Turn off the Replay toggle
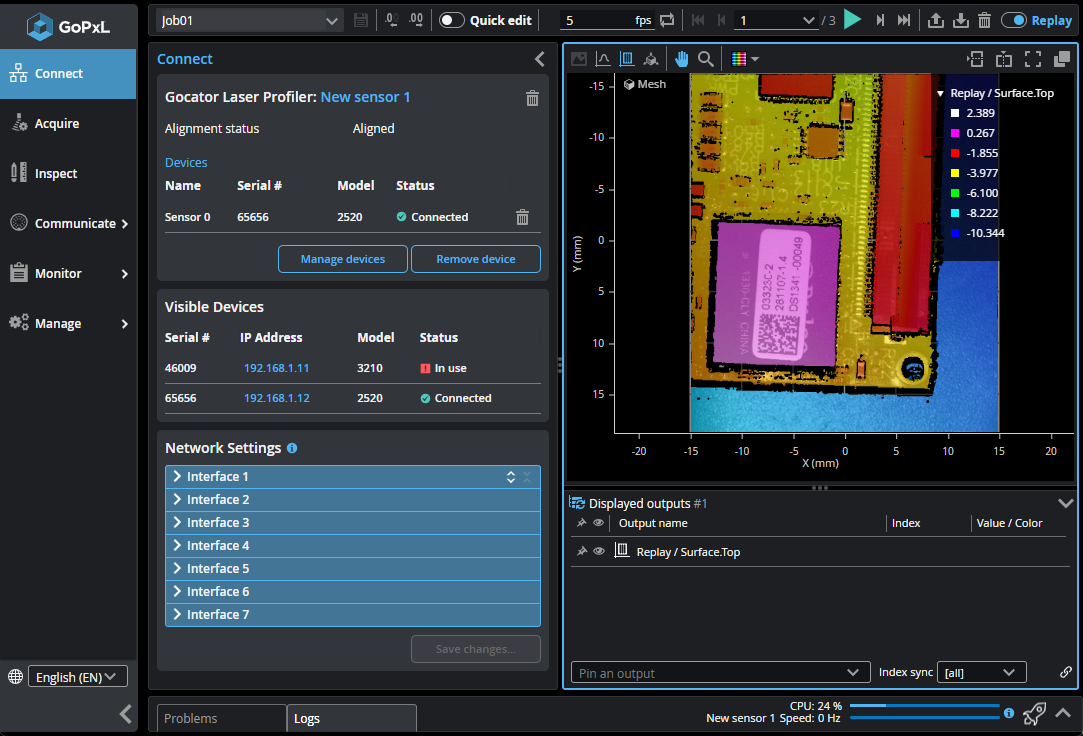The image size is (1083, 736). click(x=1013, y=20)
